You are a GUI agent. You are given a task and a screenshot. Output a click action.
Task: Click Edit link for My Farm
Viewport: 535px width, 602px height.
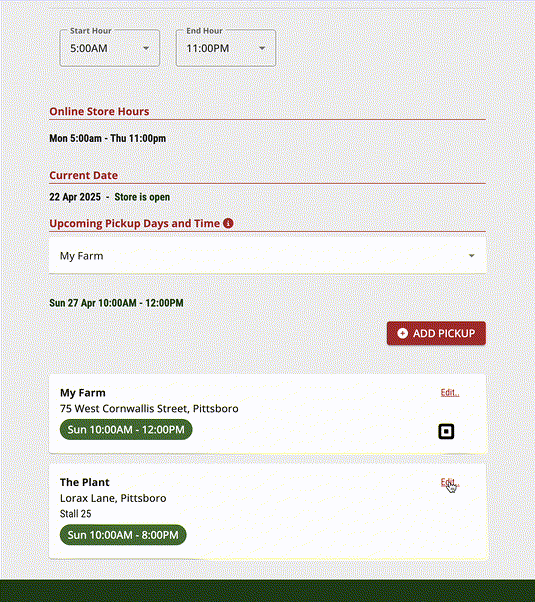[450, 392]
